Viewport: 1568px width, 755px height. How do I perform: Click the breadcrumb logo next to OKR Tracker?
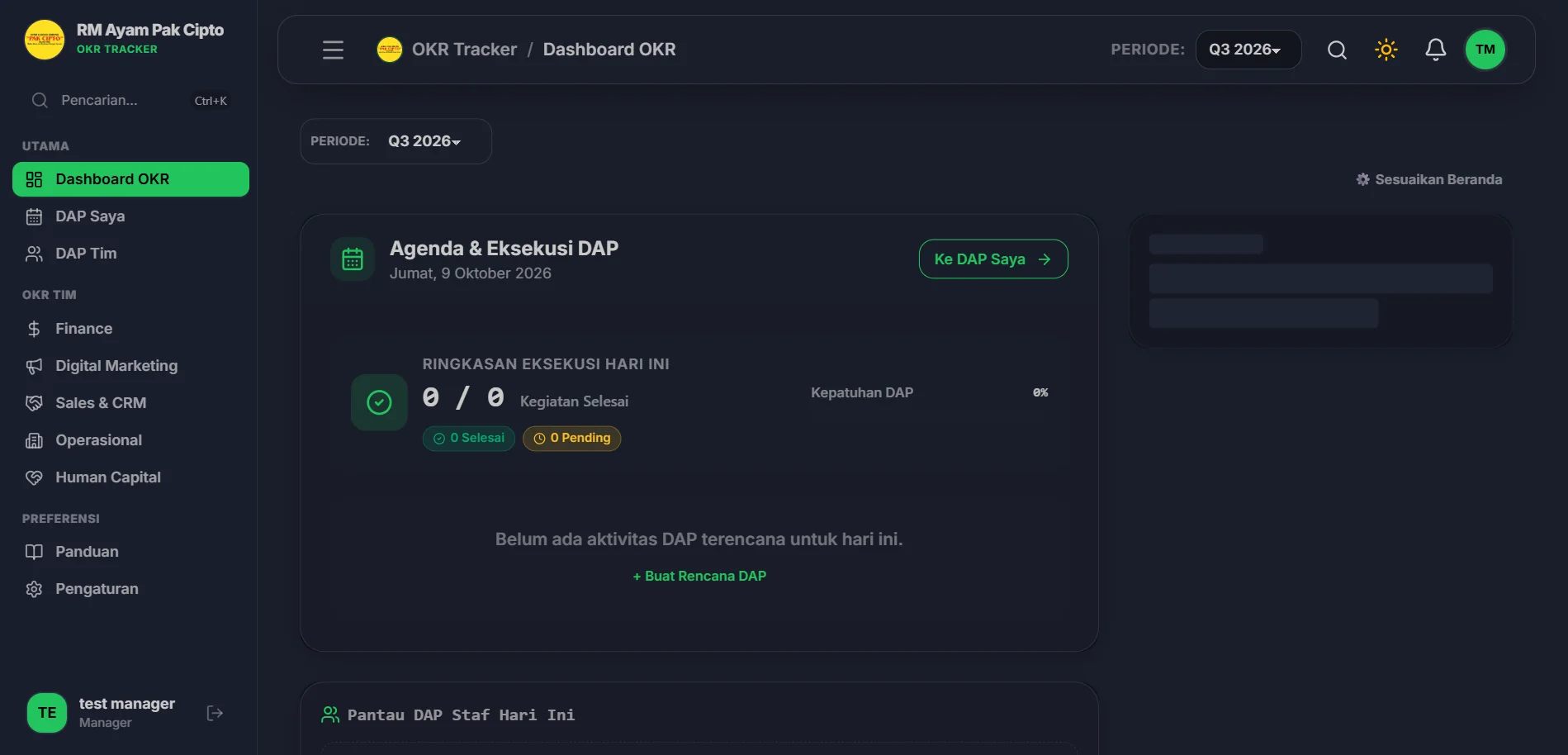click(390, 50)
